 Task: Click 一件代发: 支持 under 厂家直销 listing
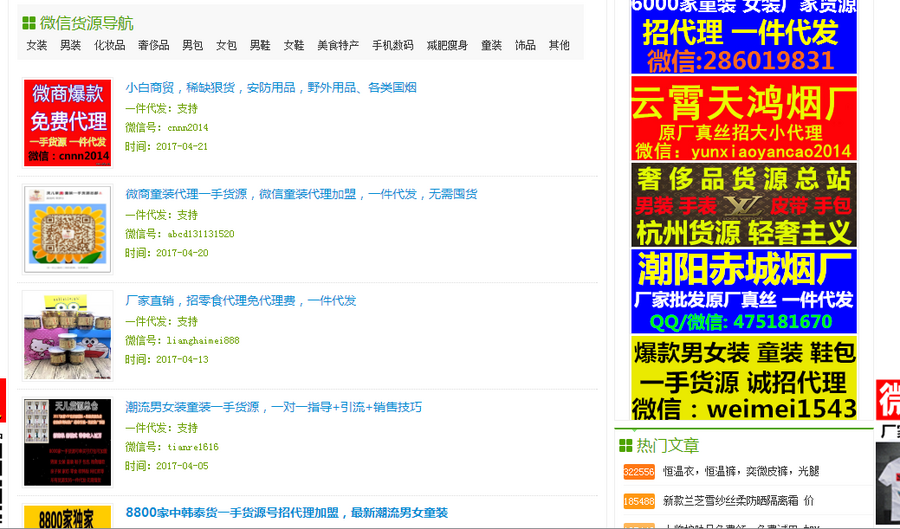161,322
